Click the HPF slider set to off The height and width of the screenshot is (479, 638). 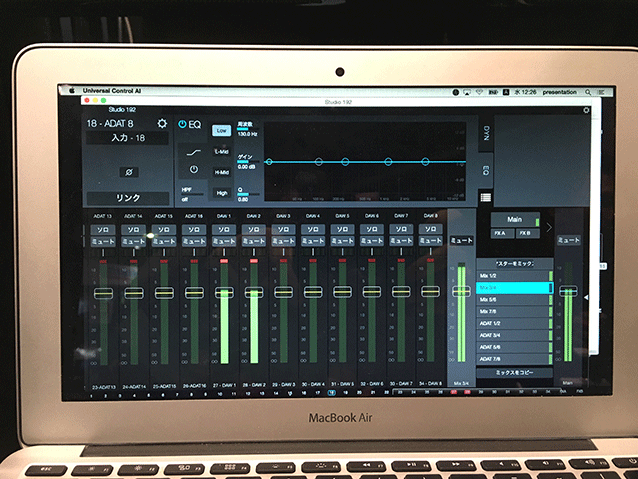pyautogui.click(x=192, y=195)
